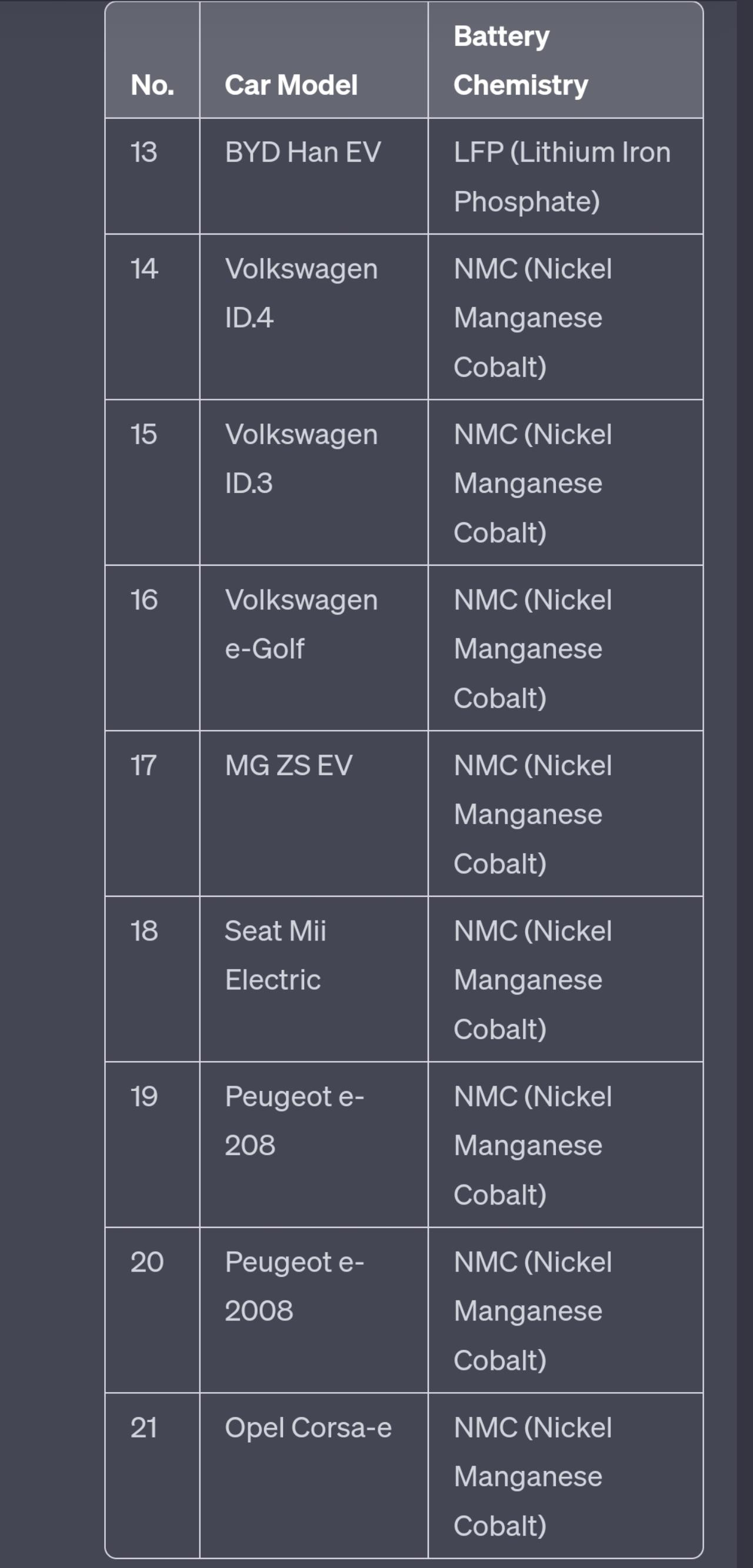Click row number 21 cell

click(x=152, y=1476)
